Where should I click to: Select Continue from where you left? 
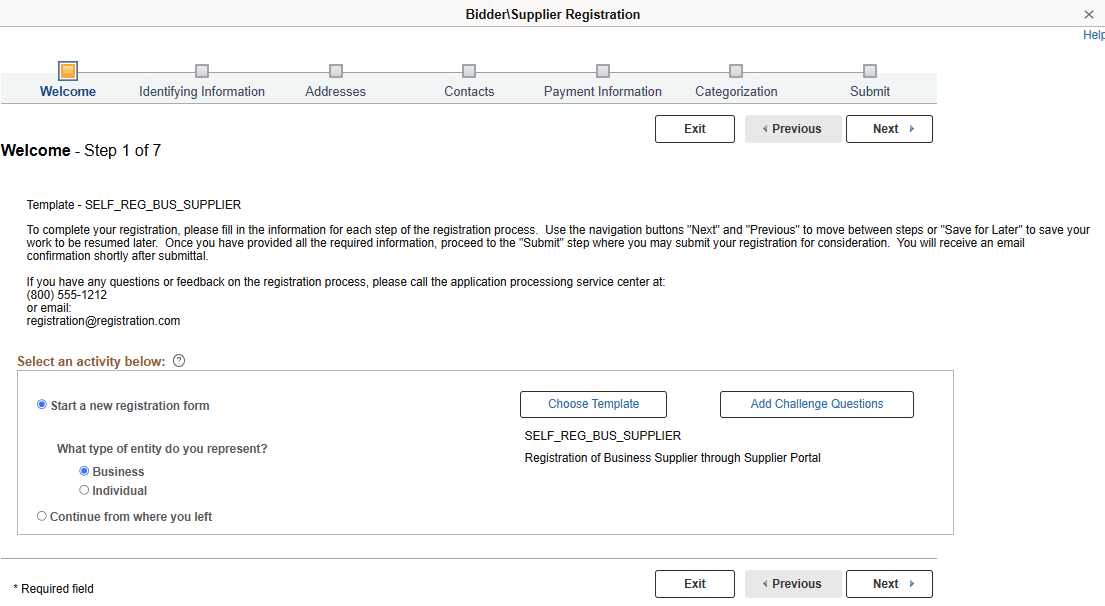pyautogui.click(x=41, y=516)
